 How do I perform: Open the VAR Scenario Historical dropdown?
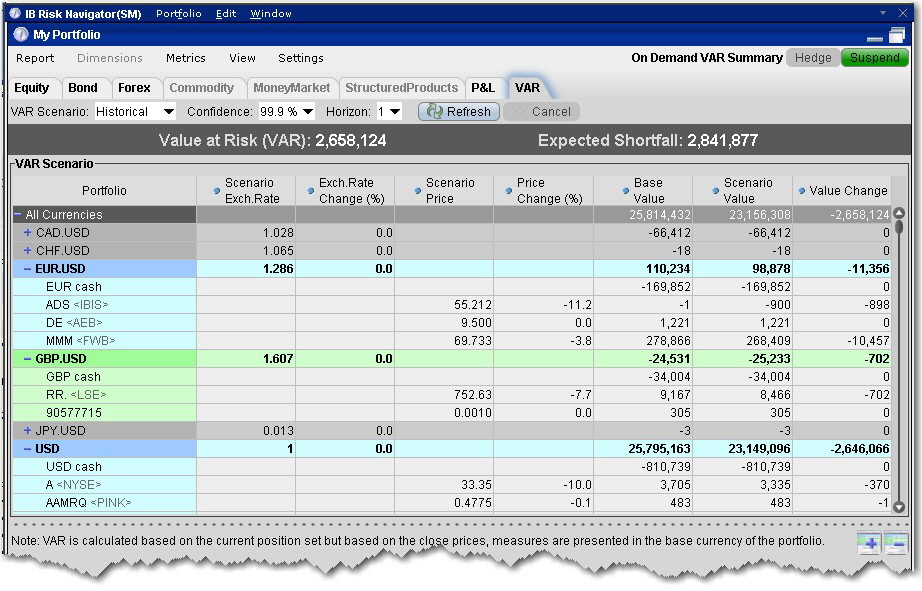tap(135, 112)
